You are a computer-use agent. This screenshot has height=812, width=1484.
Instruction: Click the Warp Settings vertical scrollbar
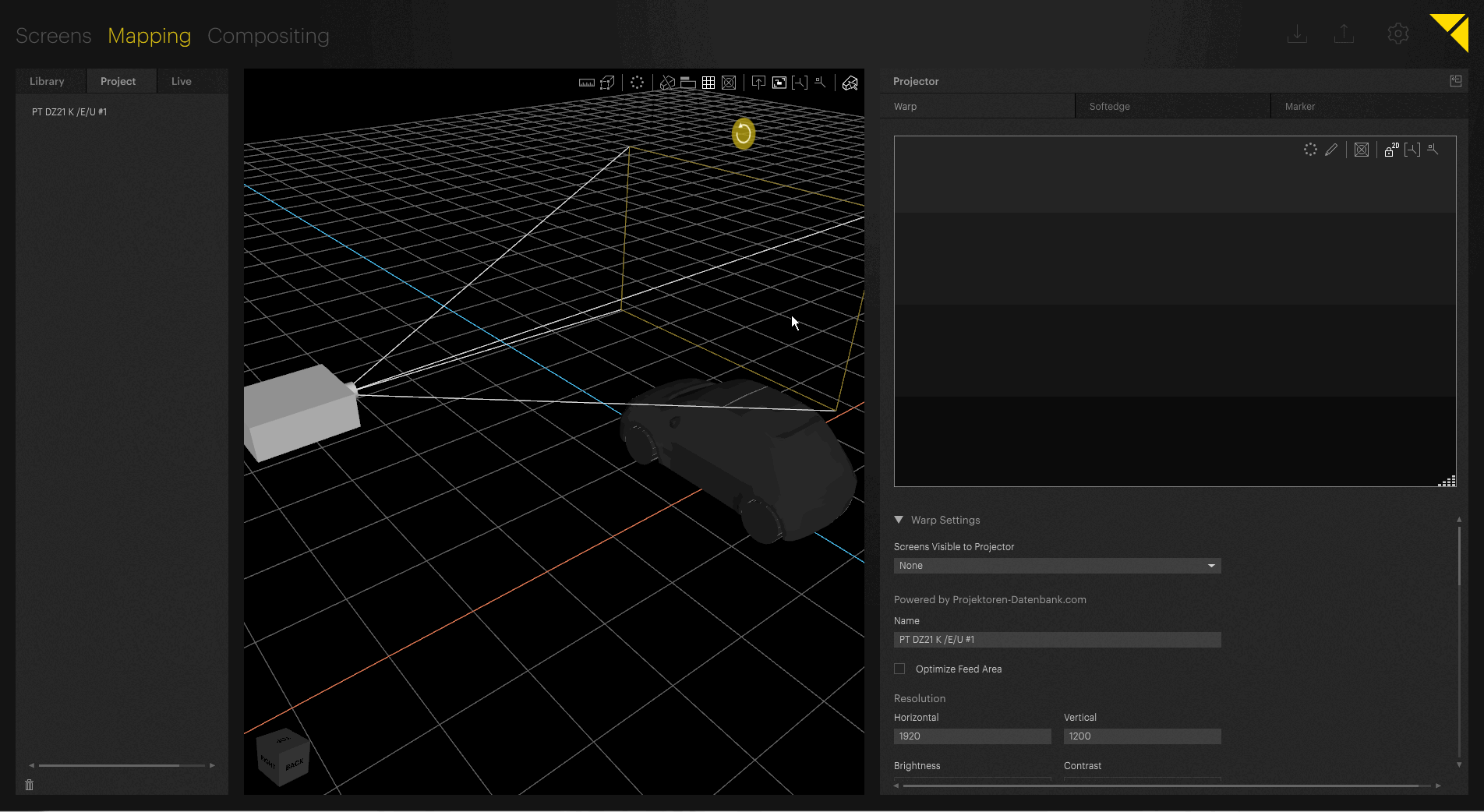coord(1459,556)
